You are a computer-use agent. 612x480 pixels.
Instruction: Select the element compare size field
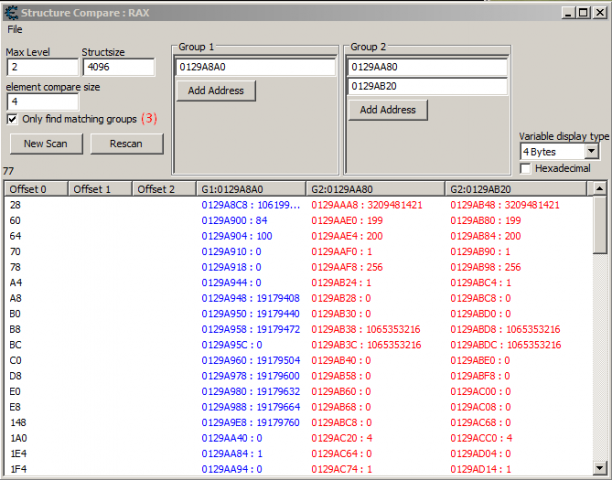point(42,101)
